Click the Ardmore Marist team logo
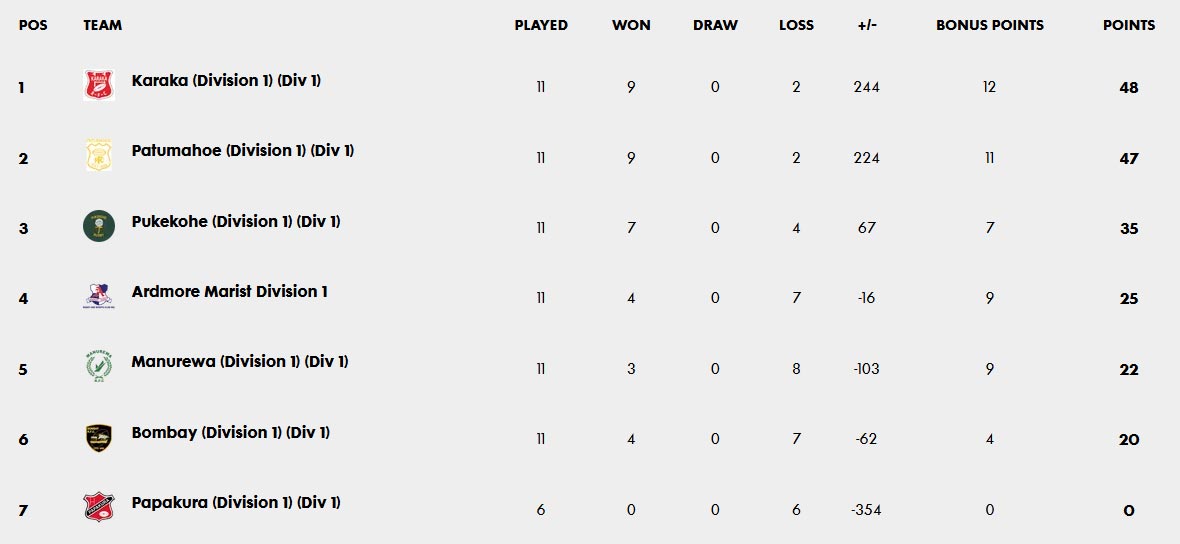1180x544 pixels. [x=98, y=296]
